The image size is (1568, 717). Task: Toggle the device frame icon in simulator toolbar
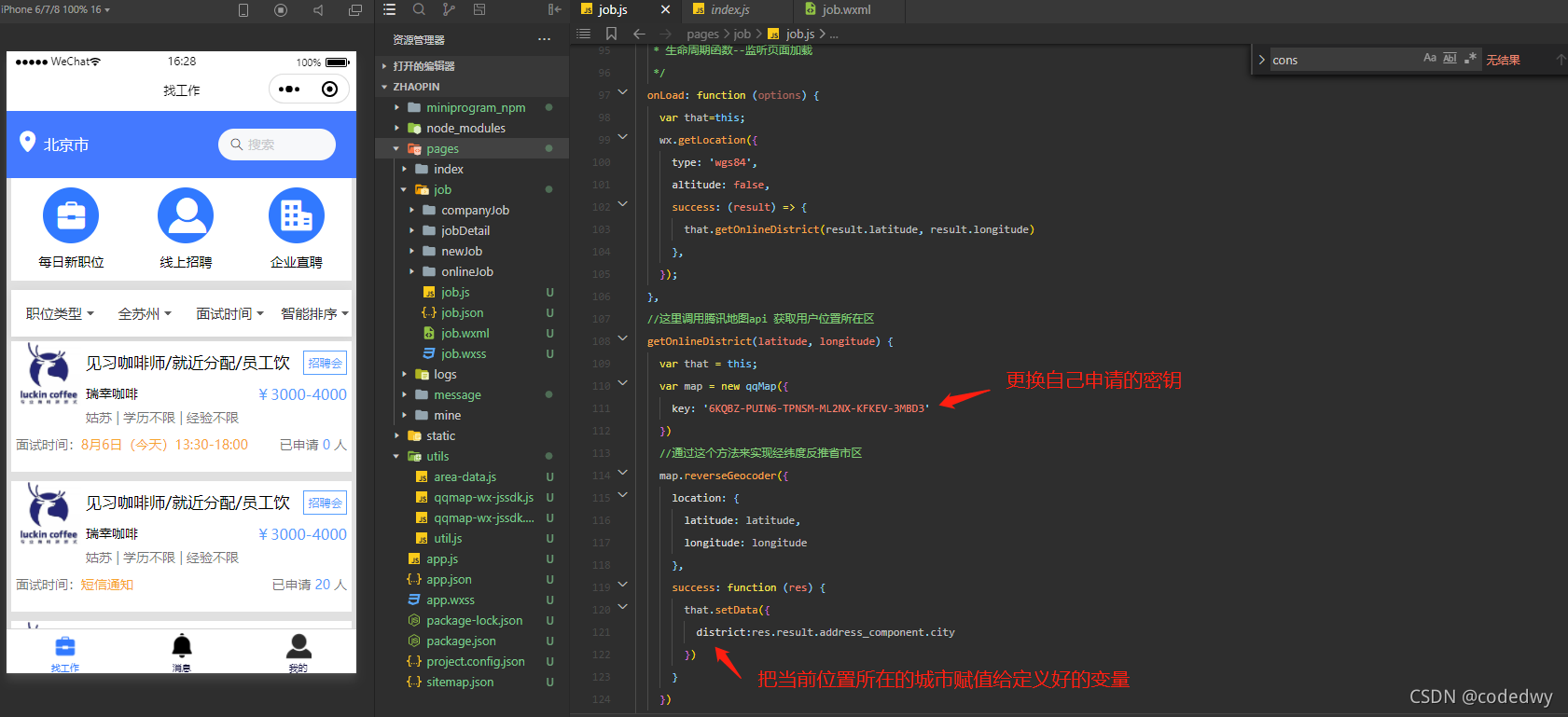(243, 10)
